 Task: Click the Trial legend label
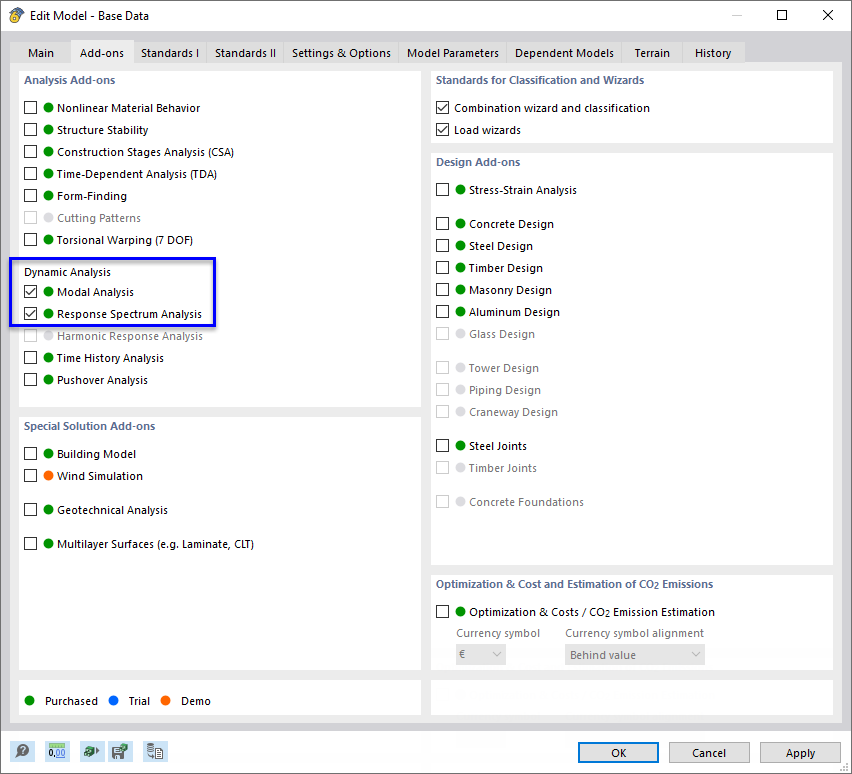(x=139, y=701)
